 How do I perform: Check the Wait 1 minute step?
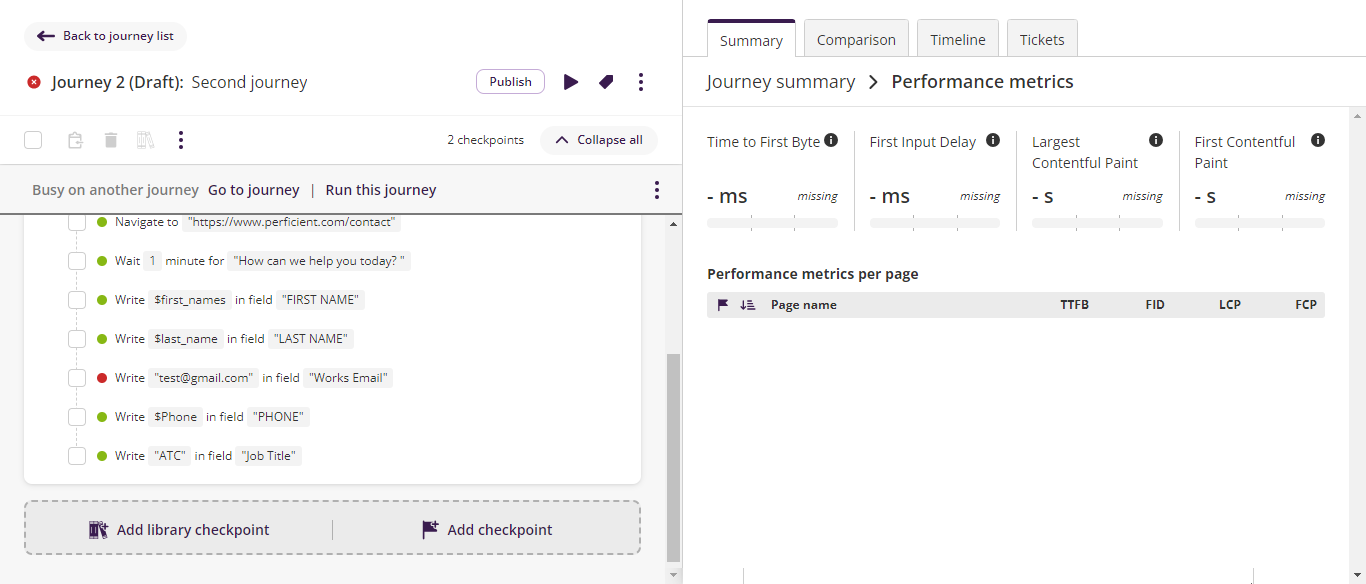[77, 261]
